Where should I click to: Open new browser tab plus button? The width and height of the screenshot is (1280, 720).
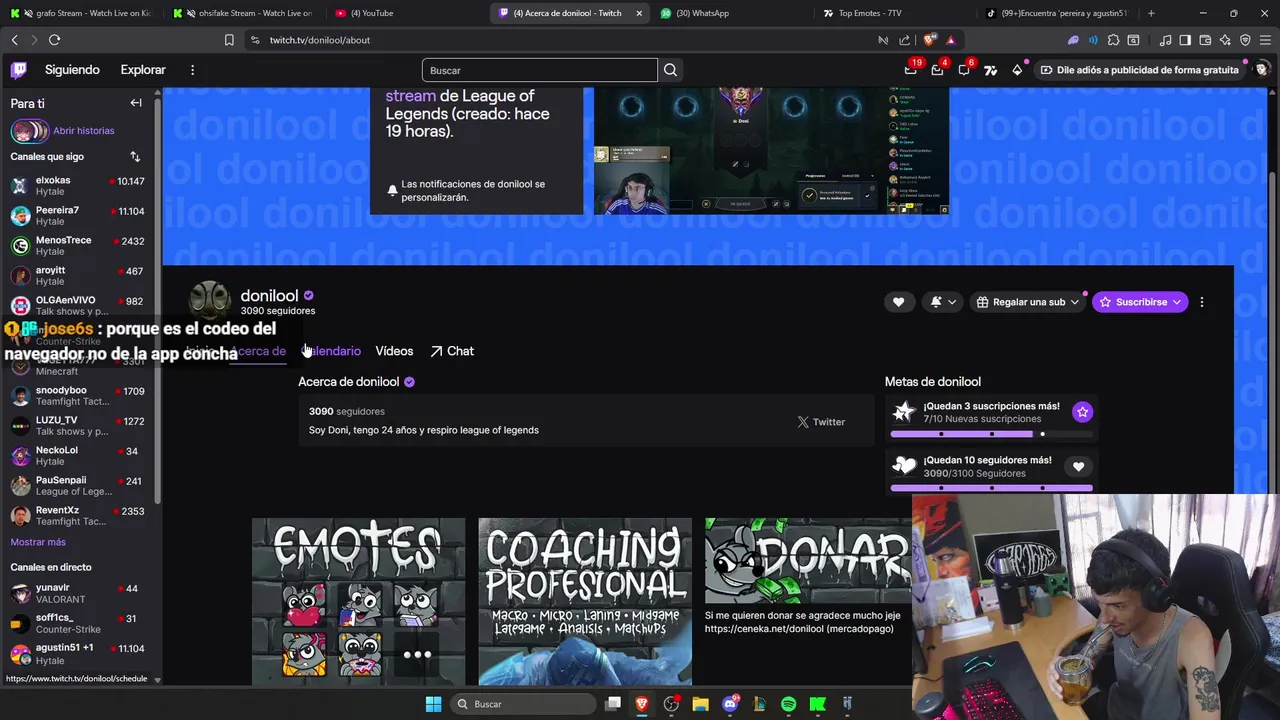[x=1151, y=13]
